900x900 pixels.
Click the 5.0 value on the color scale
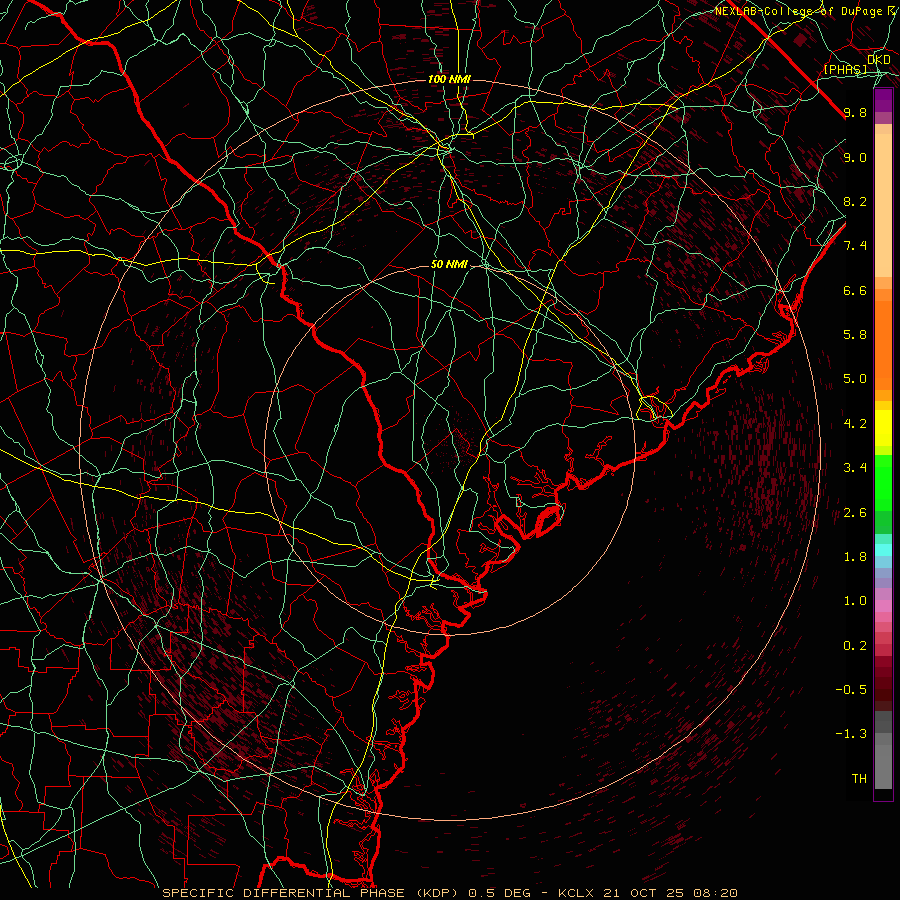(x=855, y=379)
